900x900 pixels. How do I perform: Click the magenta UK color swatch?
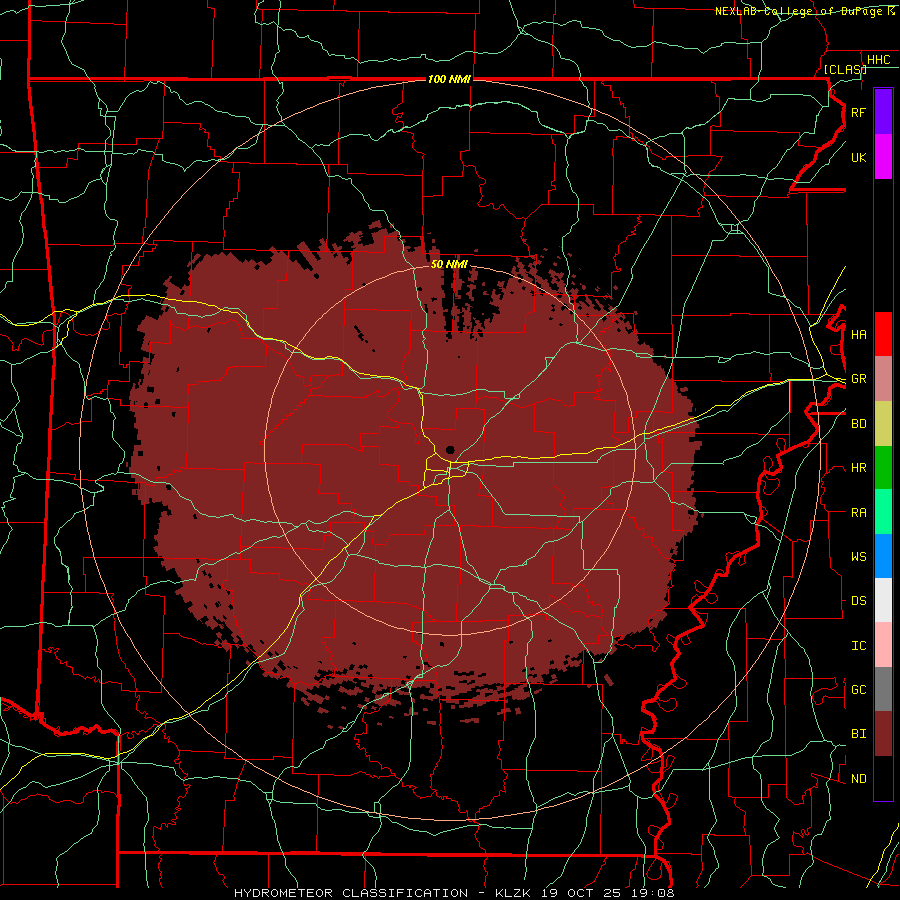tap(883, 157)
